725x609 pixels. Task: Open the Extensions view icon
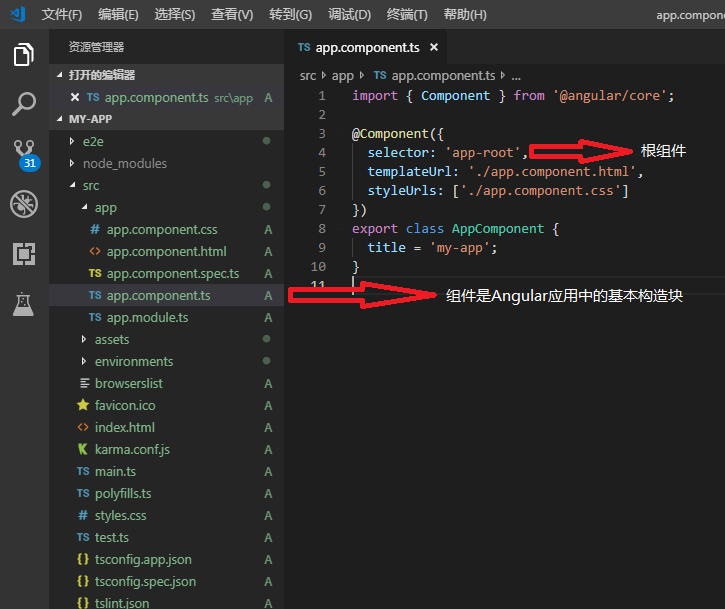24,254
